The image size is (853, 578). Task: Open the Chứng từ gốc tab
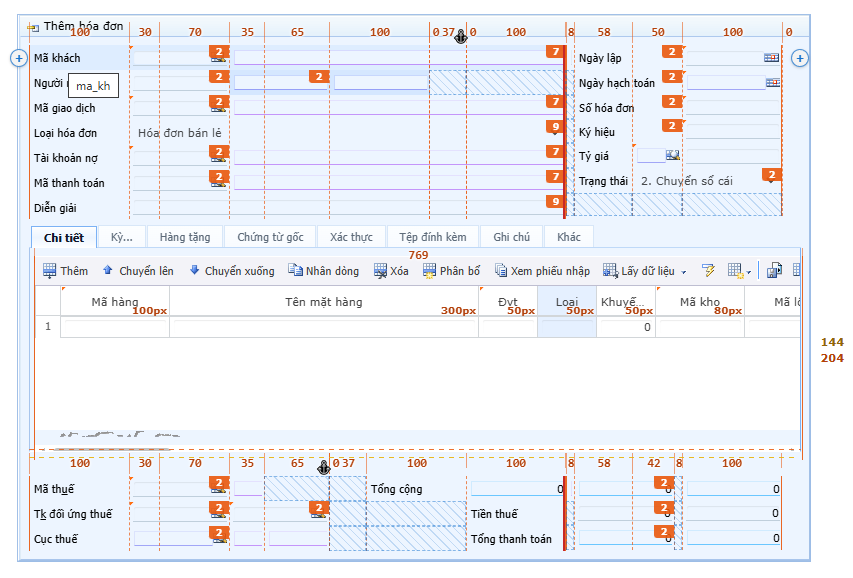click(270, 237)
